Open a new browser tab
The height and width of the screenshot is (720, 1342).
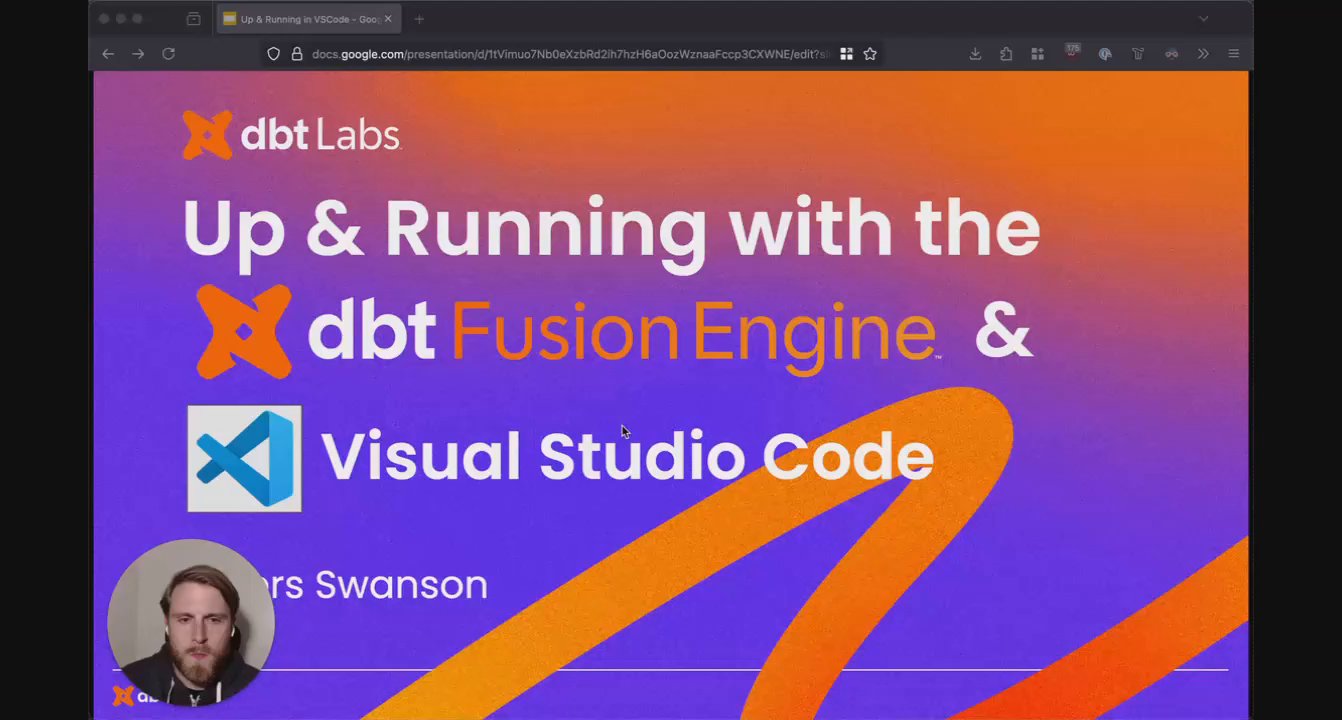(x=419, y=19)
